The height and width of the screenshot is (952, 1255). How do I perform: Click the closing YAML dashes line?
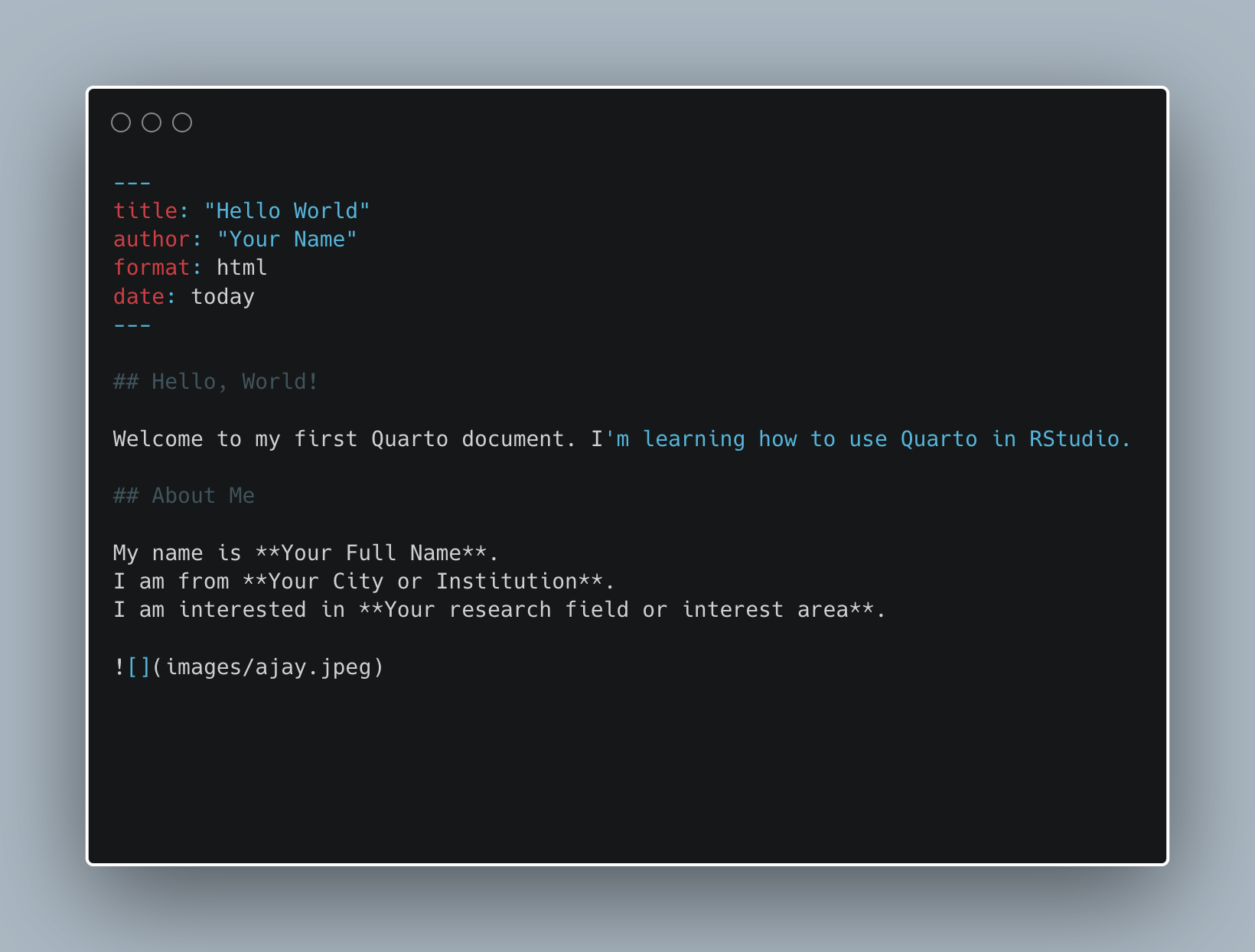pyautogui.click(x=132, y=326)
